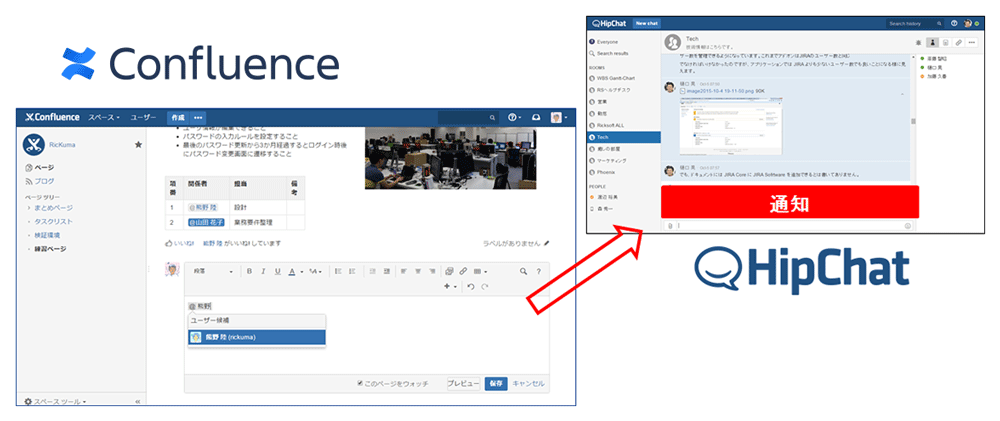Open the more formatting dropdown in editor
Screen dimensions: 1000x421
316,271
